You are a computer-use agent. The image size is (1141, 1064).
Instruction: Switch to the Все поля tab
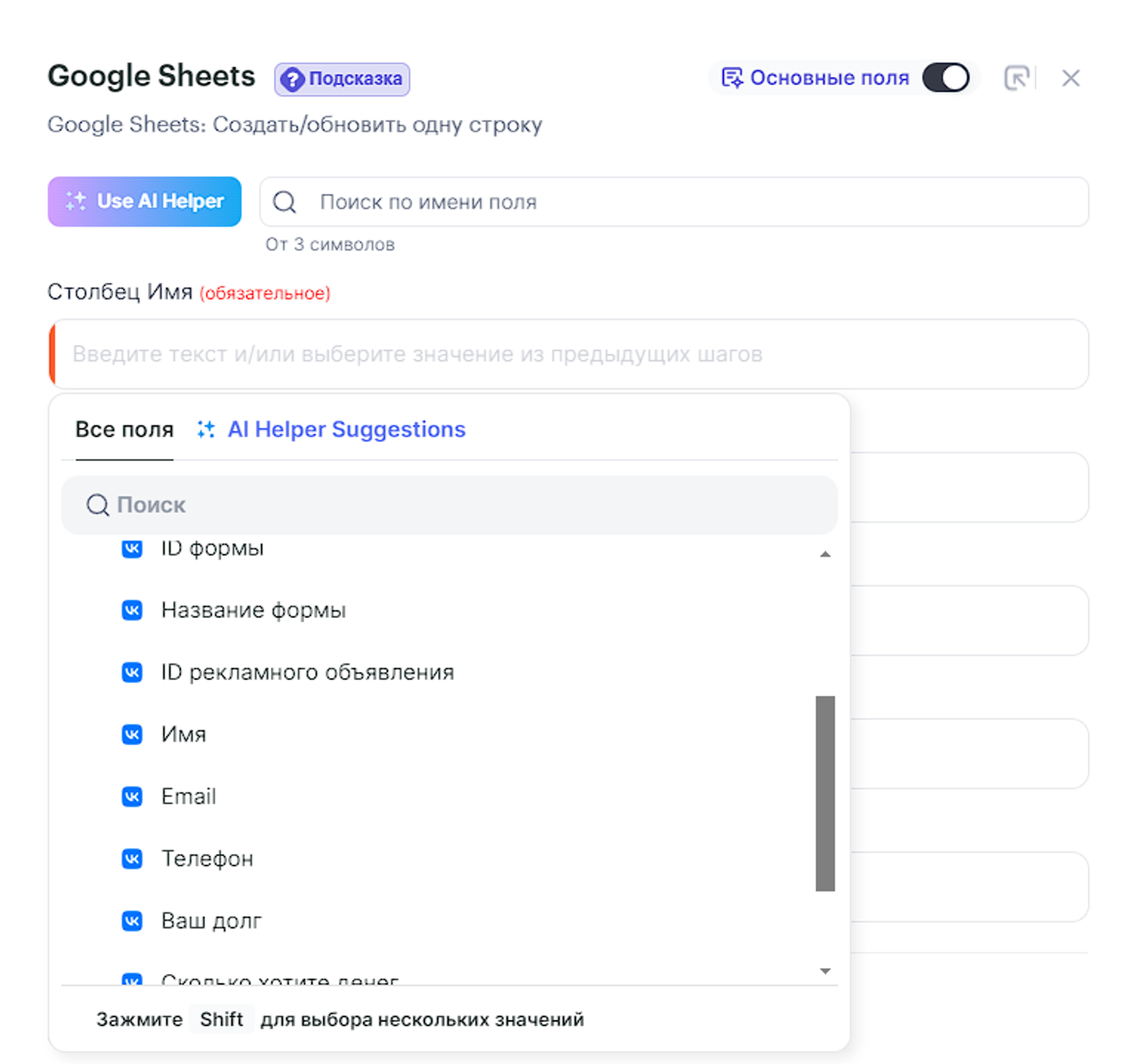tap(125, 430)
